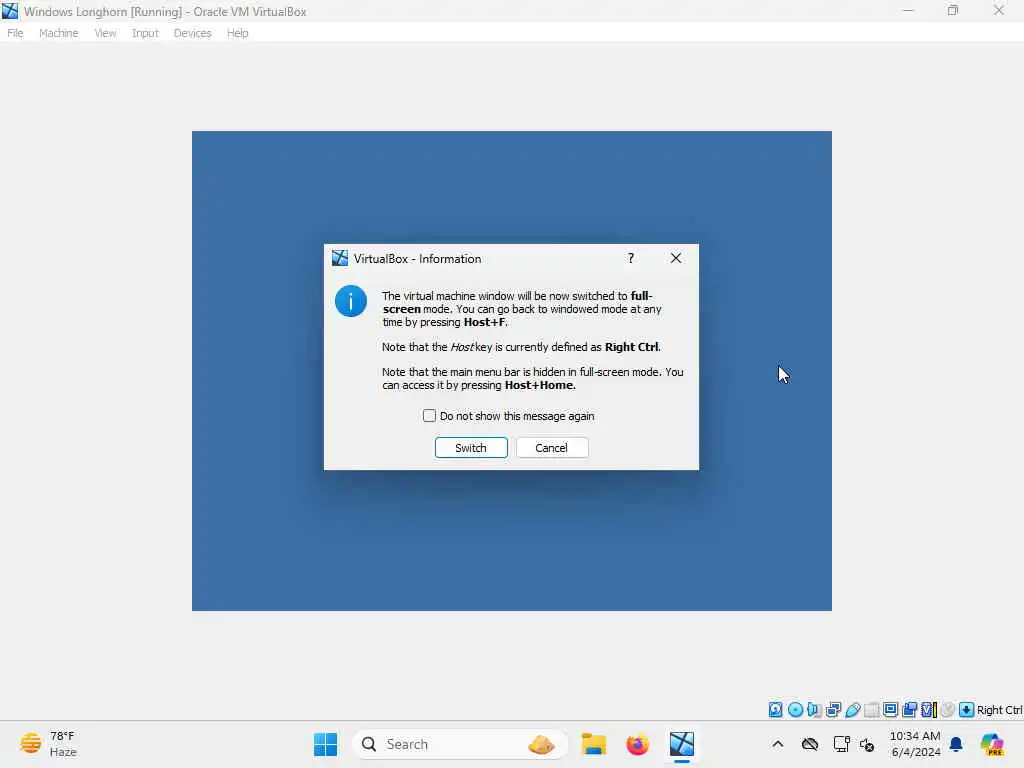The height and width of the screenshot is (768, 1024).
Task: Click the display settings status icon
Action: [x=890, y=710]
